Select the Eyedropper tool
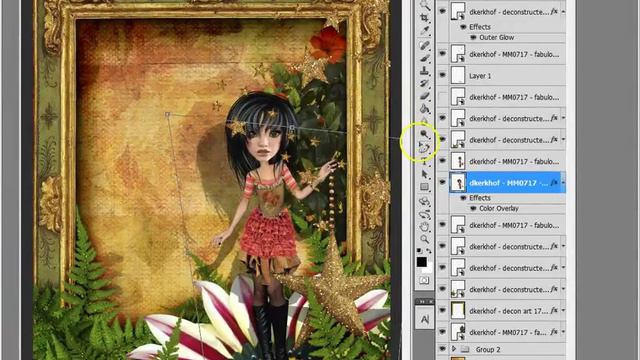The width and height of the screenshot is (640, 360). [424, 31]
